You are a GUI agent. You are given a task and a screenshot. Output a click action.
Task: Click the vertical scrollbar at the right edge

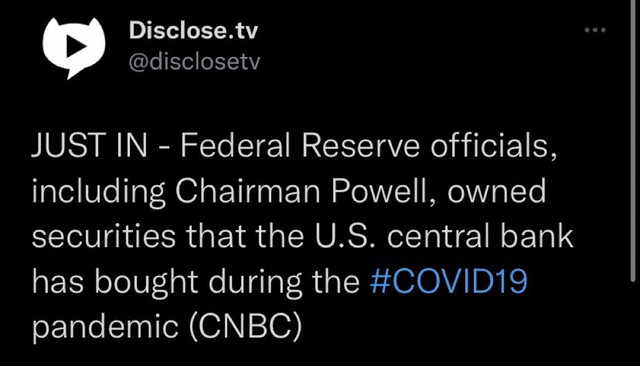click(x=633, y=141)
